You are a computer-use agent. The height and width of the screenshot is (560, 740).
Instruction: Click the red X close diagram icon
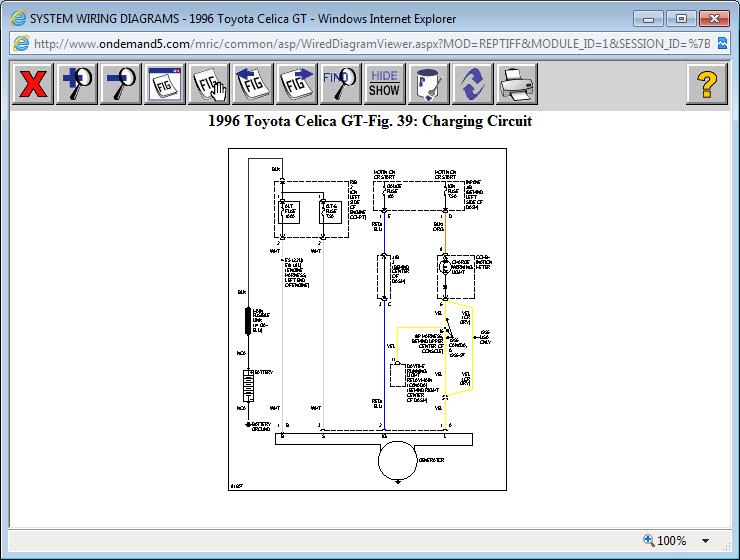click(33, 84)
